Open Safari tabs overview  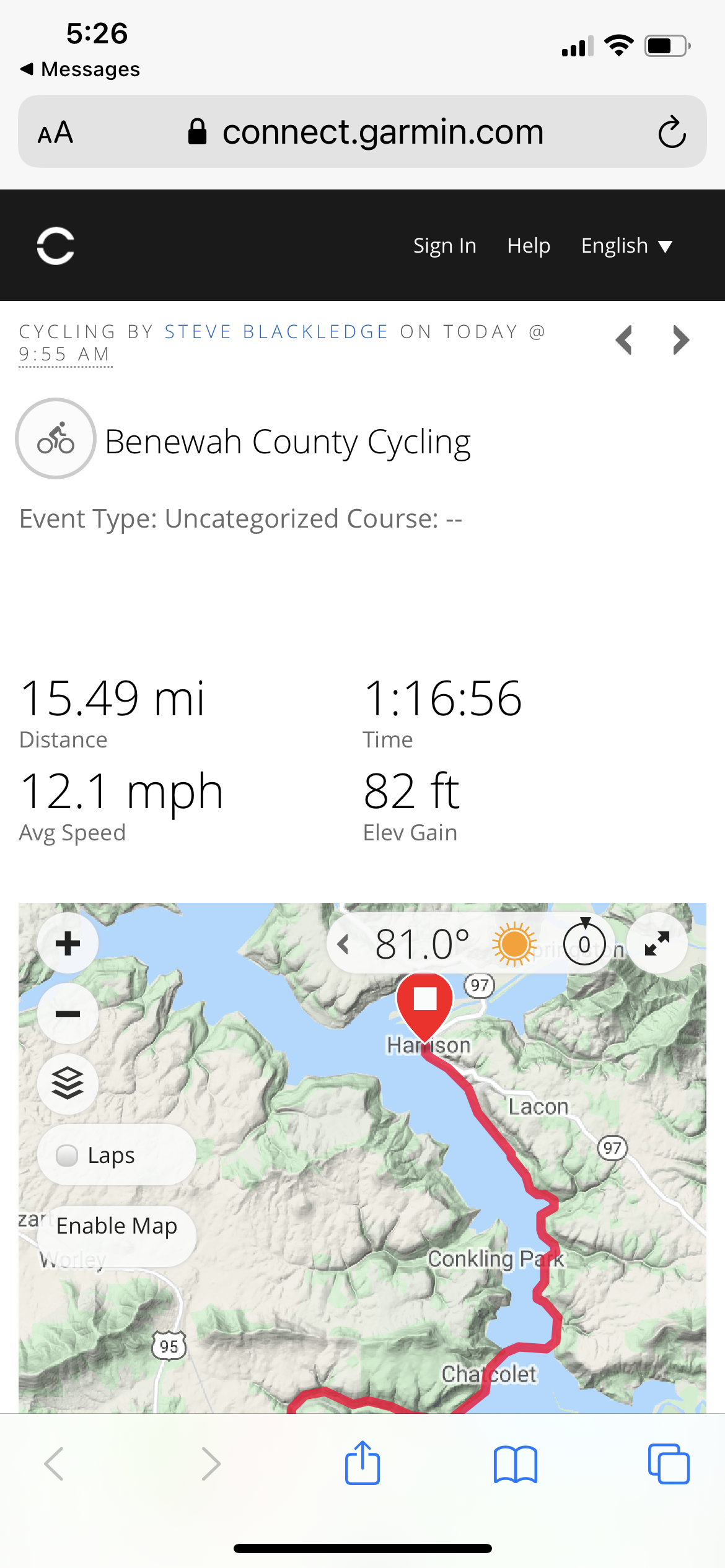668,1464
